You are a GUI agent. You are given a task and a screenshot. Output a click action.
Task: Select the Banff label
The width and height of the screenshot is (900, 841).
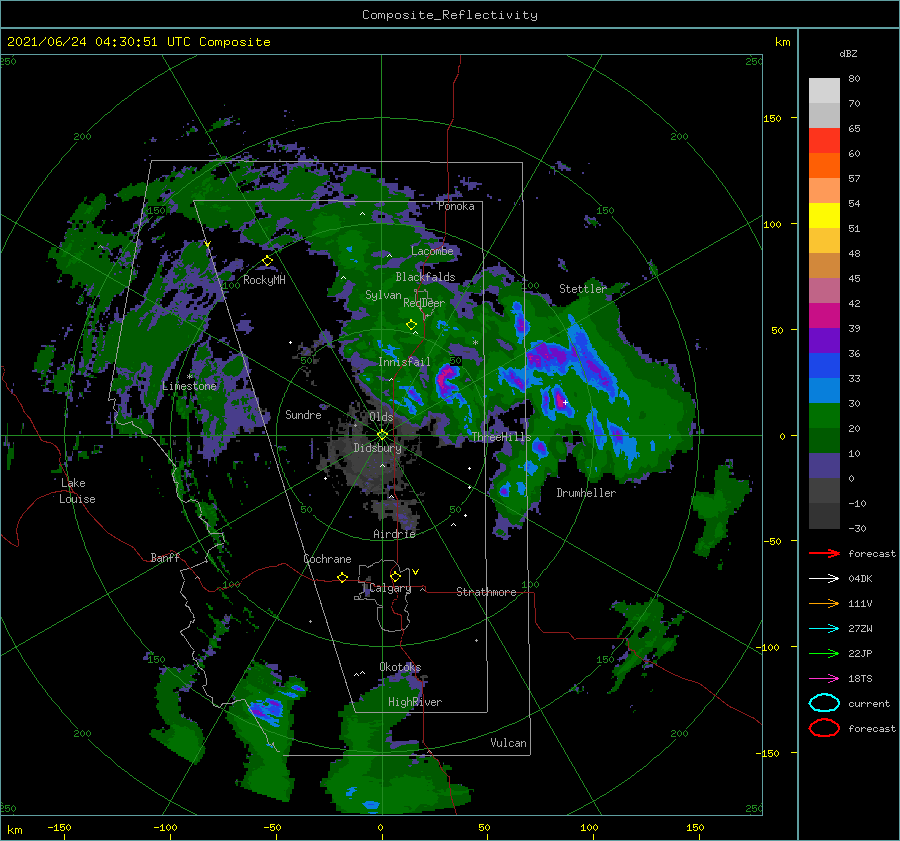(165, 557)
